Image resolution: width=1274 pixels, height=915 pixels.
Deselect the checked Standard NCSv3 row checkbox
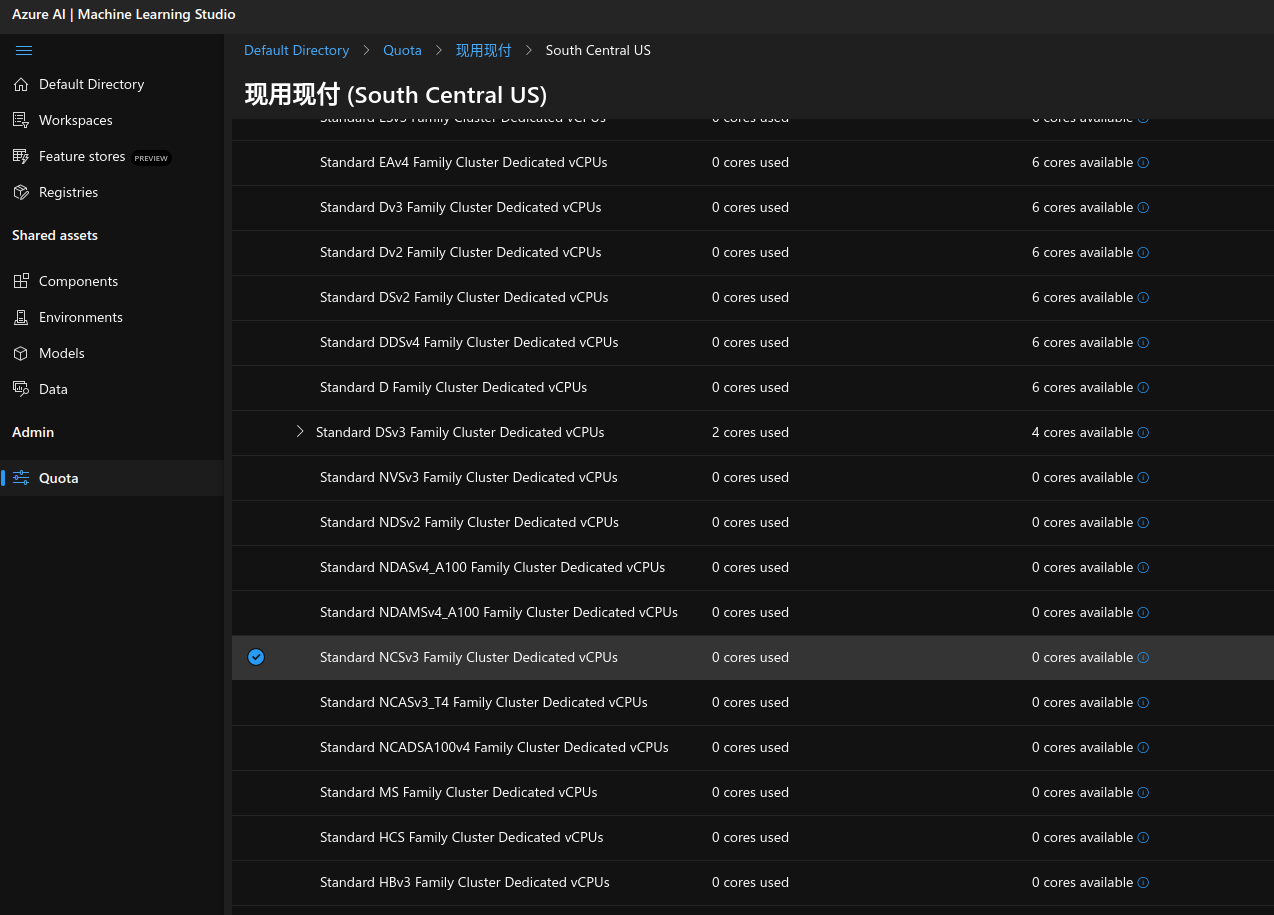tap(256, 657)
